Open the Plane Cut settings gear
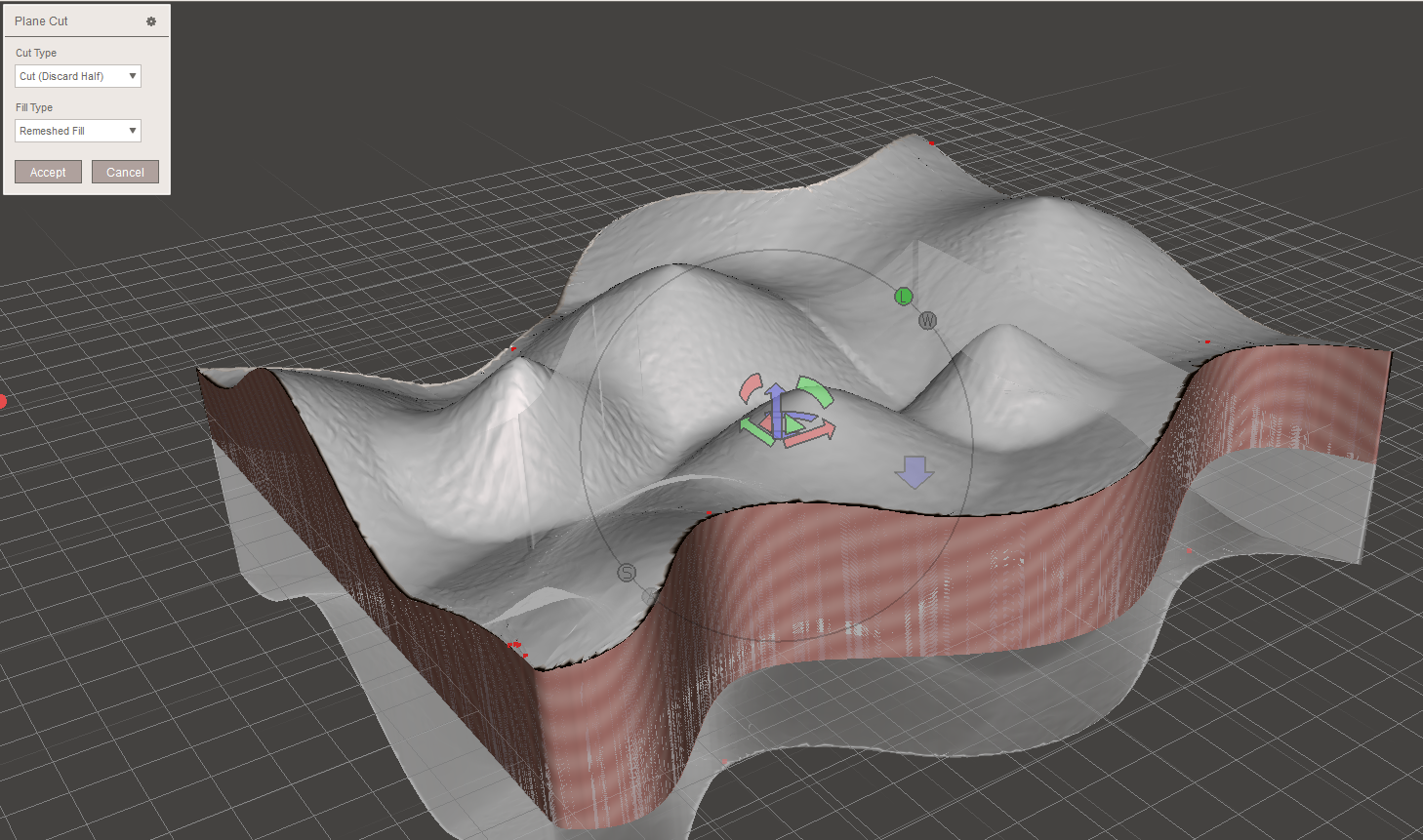 [x=151, y=21]
